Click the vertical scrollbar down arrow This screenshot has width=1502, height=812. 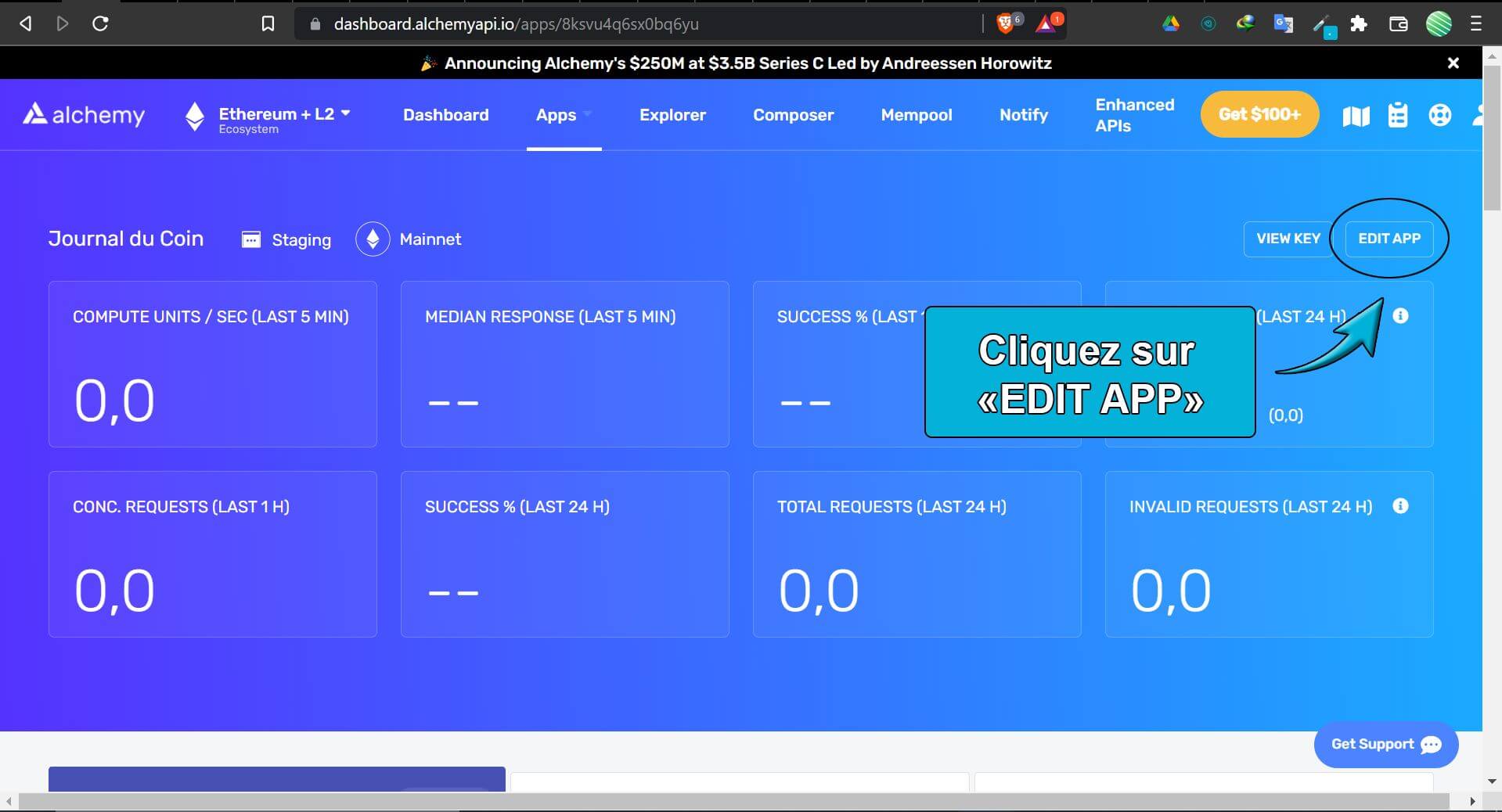1492,781
